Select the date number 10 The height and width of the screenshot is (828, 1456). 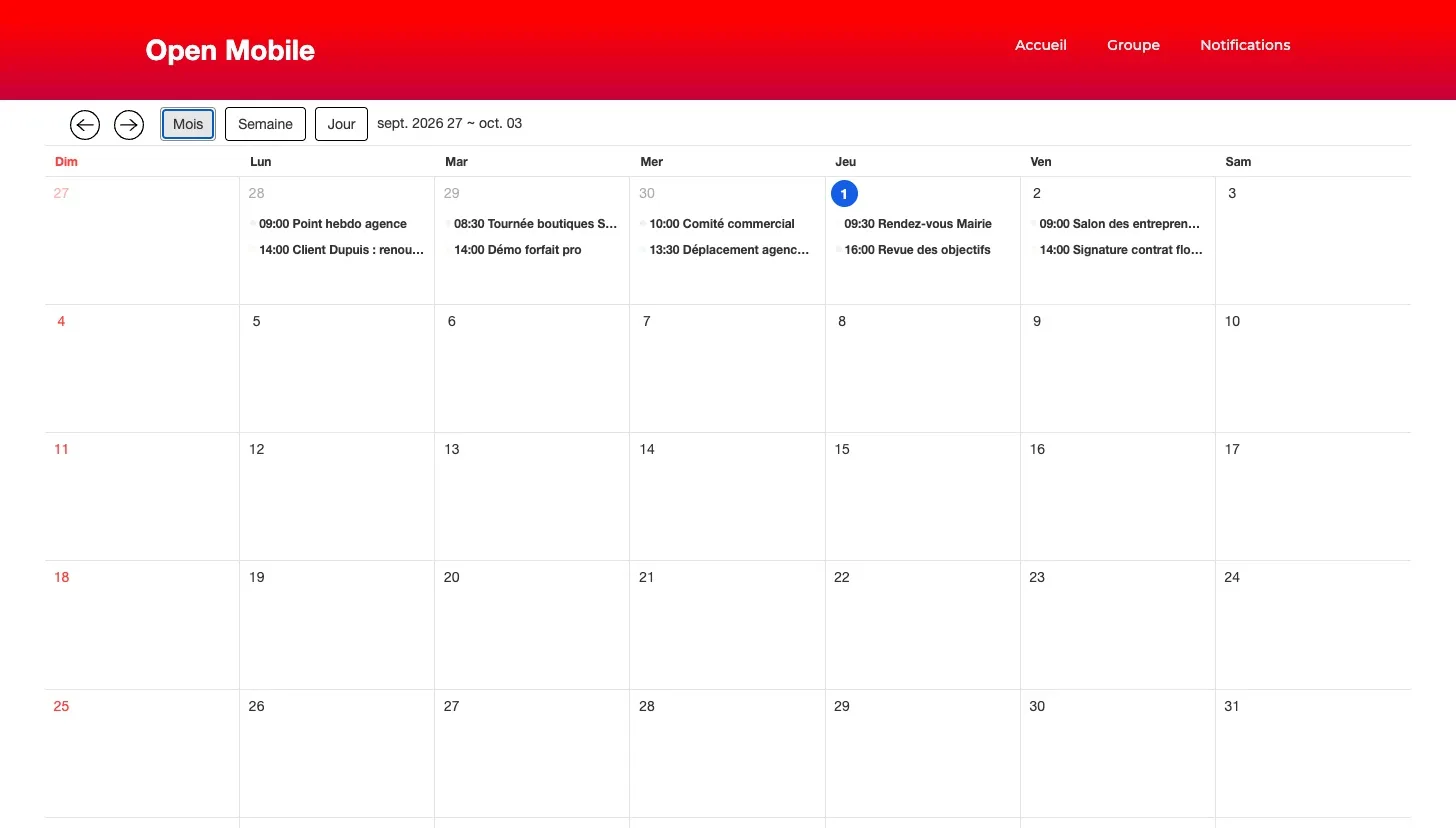click(x=1232, y=321)
